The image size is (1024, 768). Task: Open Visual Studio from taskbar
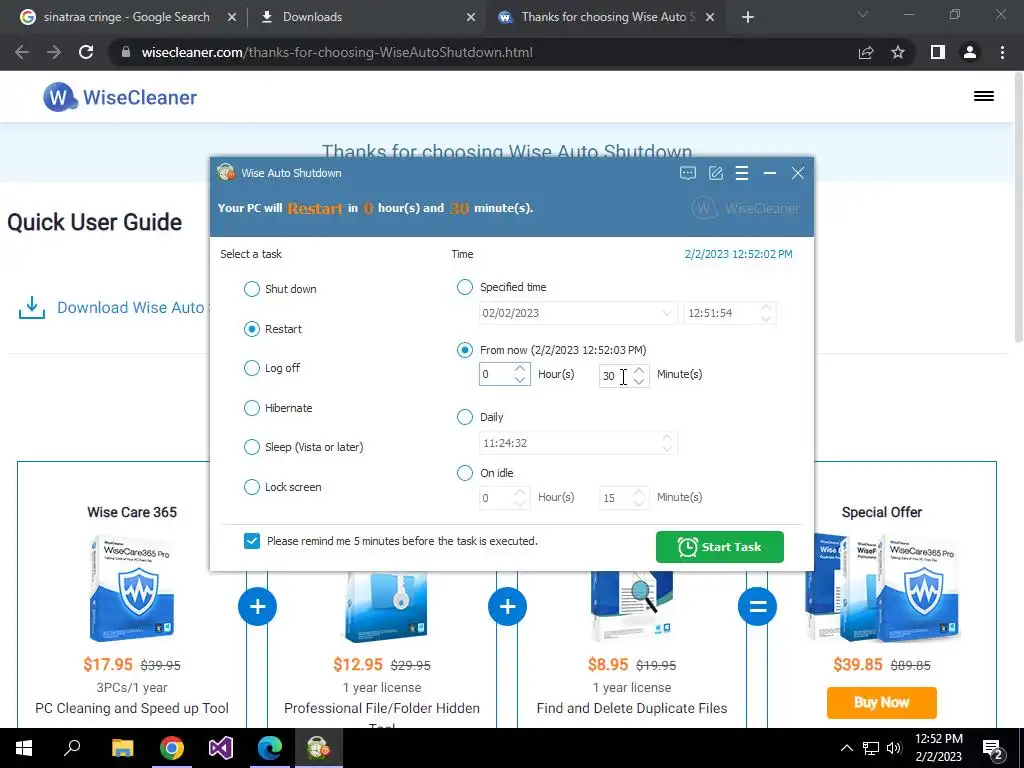pyautogui.click(x=221, y=748)
